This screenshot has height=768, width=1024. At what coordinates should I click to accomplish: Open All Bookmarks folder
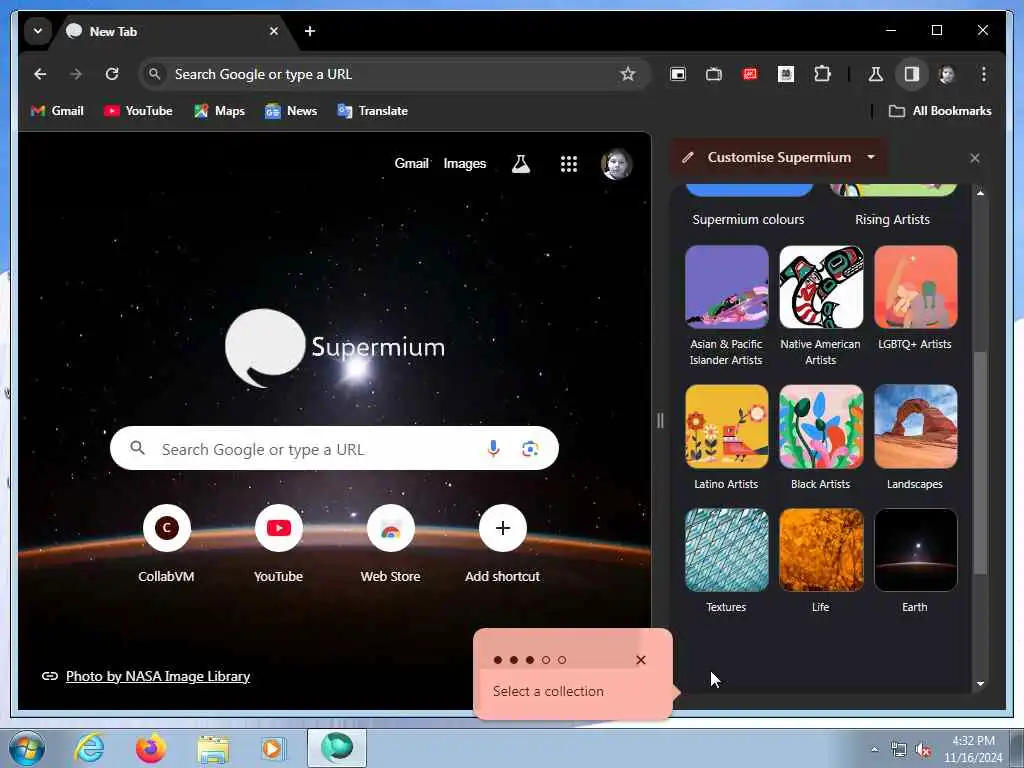click(x=940, y=111)
